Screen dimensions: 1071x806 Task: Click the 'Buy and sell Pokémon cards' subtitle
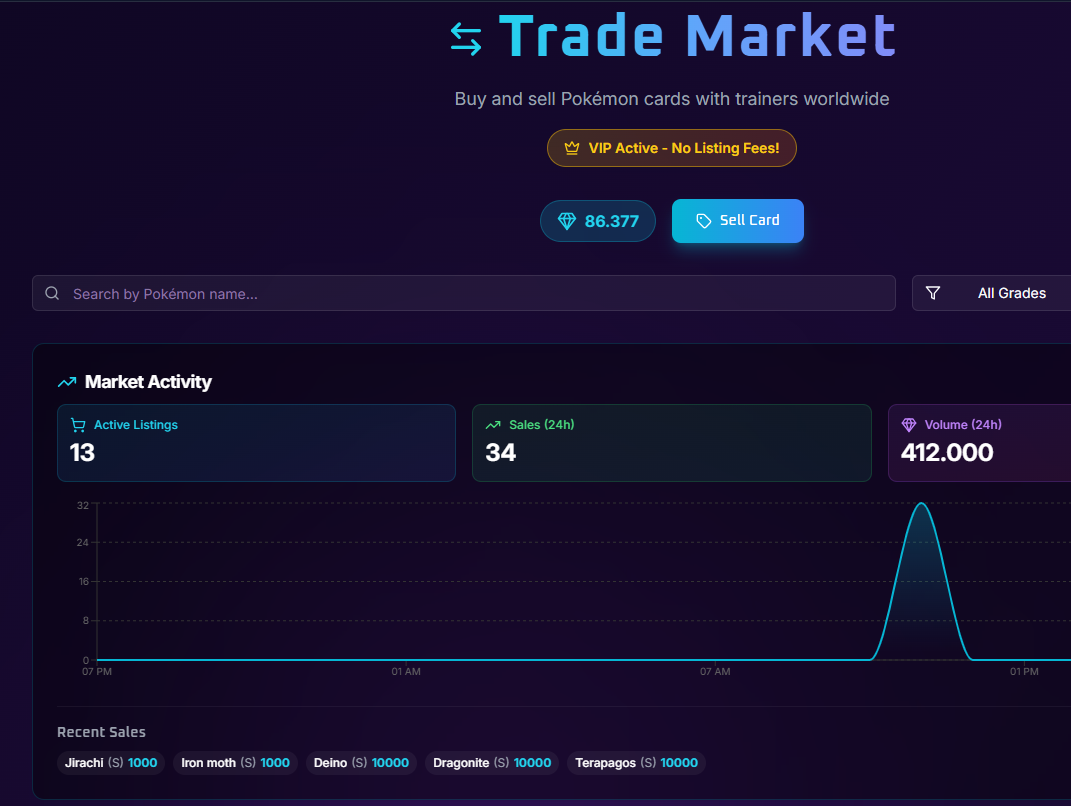click(x=671, y=99)
